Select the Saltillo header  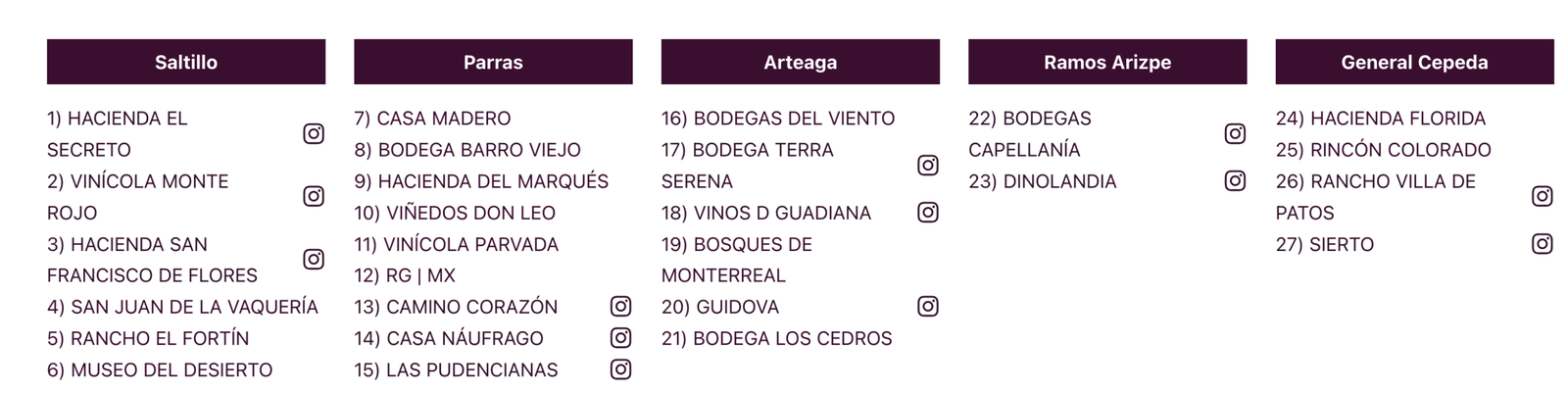point(186,62)
